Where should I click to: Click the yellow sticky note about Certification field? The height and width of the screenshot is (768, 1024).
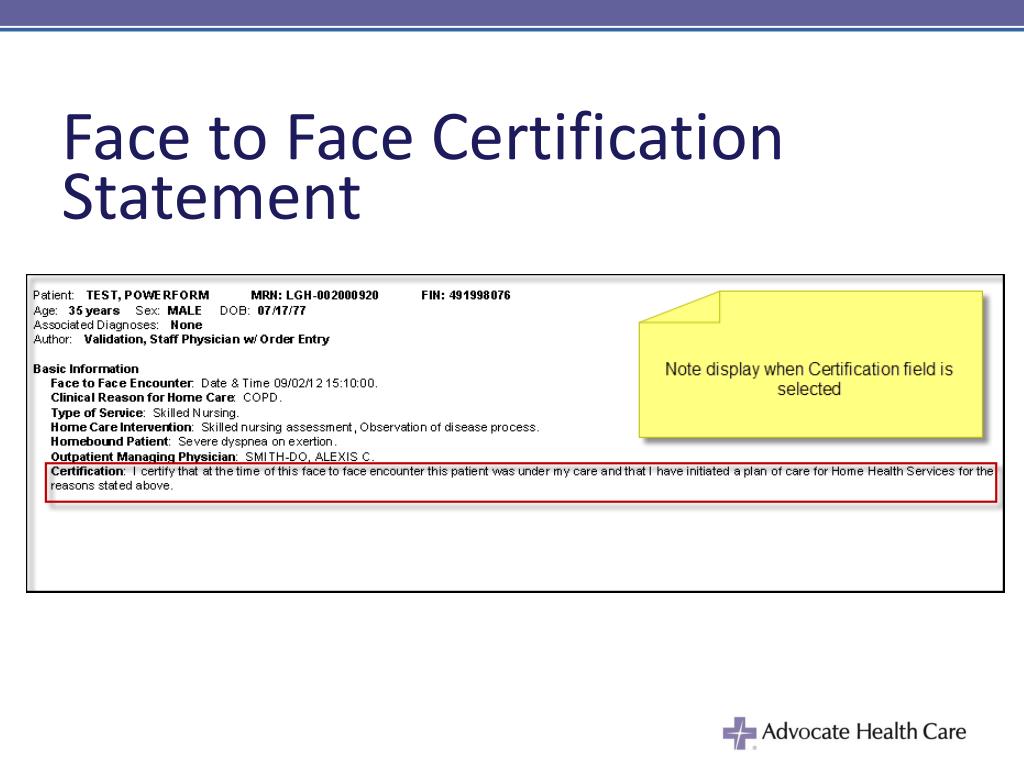tap(810, 364)
